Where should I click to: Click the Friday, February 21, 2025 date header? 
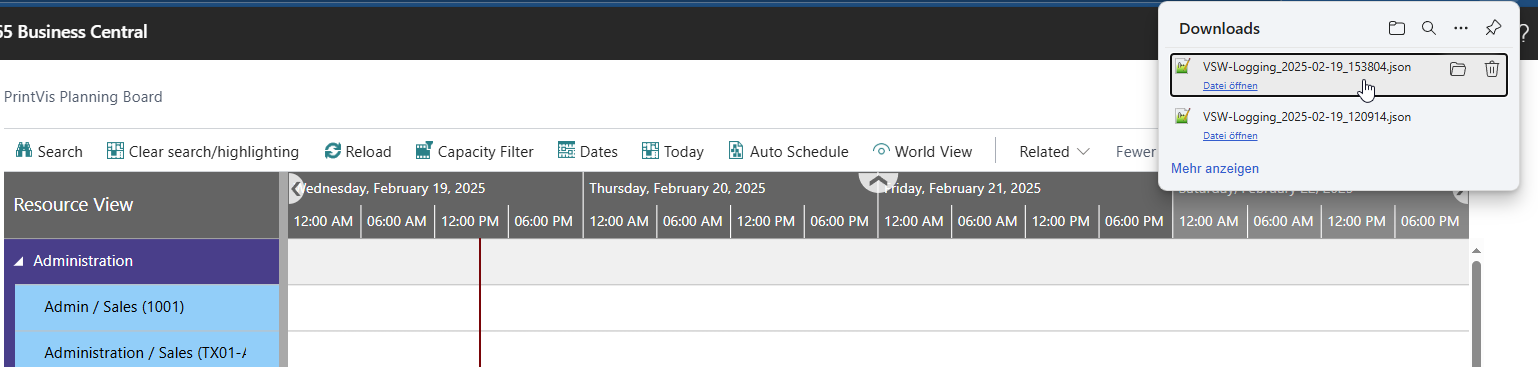point(962,188)
